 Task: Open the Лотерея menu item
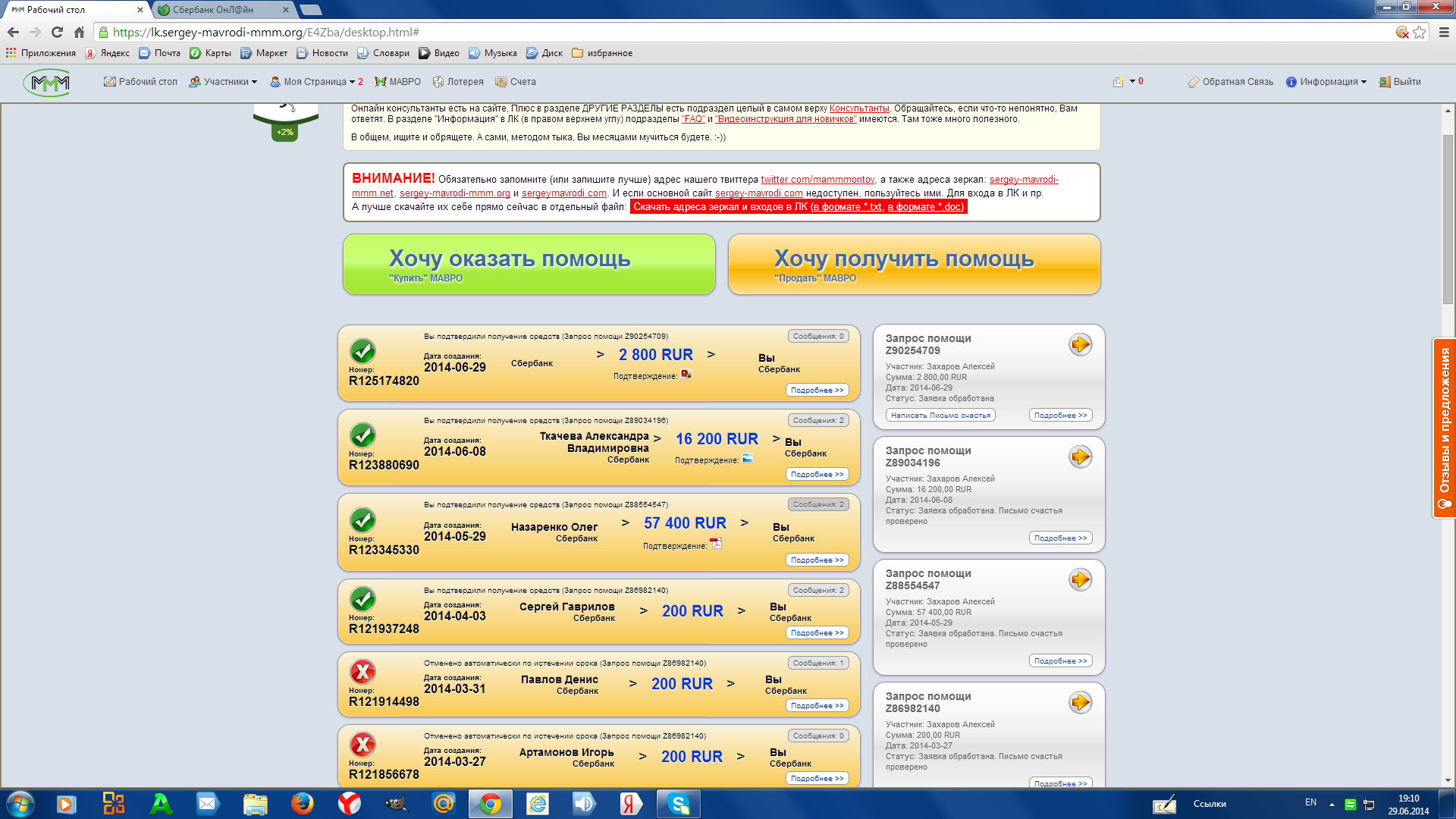click(458, 82)
